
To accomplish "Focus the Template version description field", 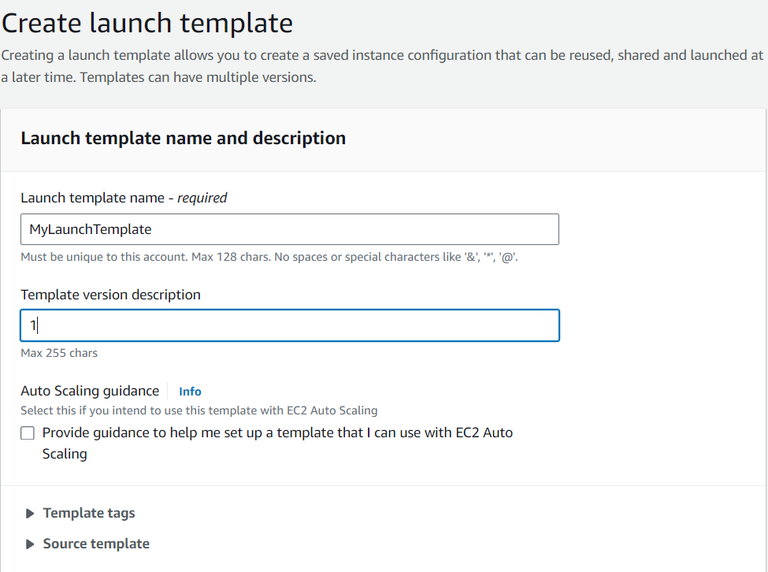I will [290, 325].
